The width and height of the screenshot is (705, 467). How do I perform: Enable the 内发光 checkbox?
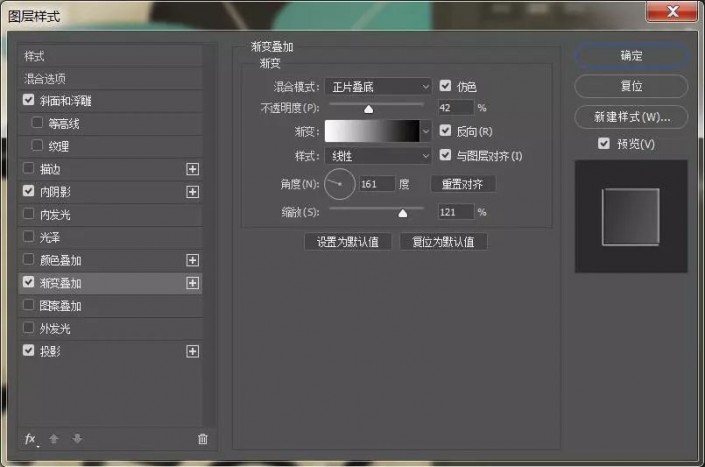tap(28, 214)
